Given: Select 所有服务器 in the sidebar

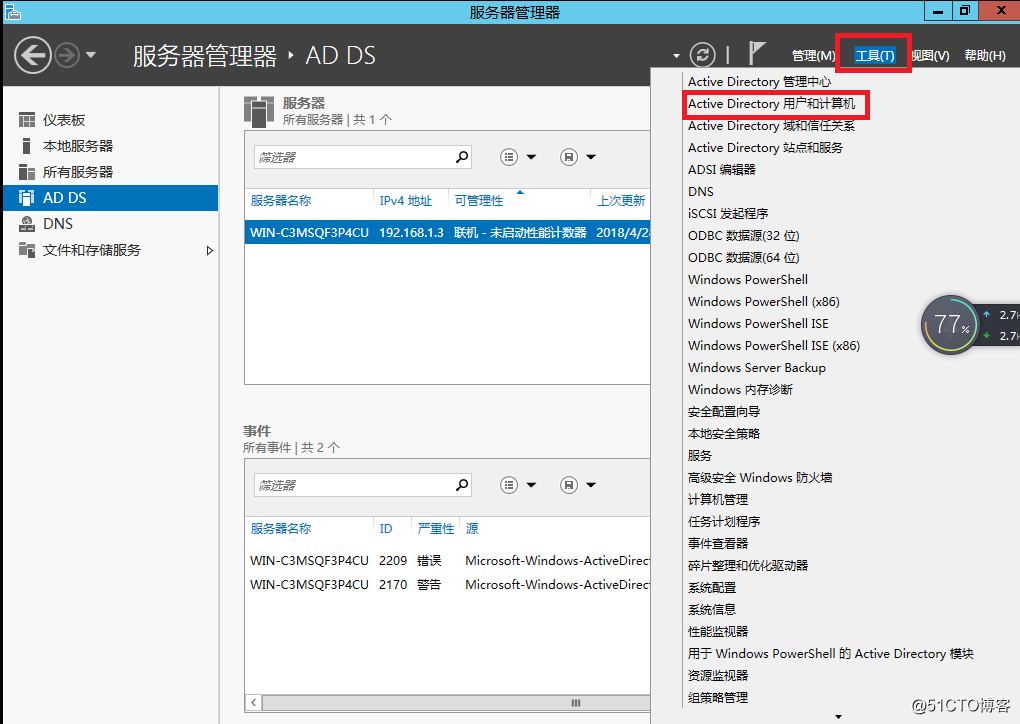Looking at the screenshot, I should click(x=111, y=172).
